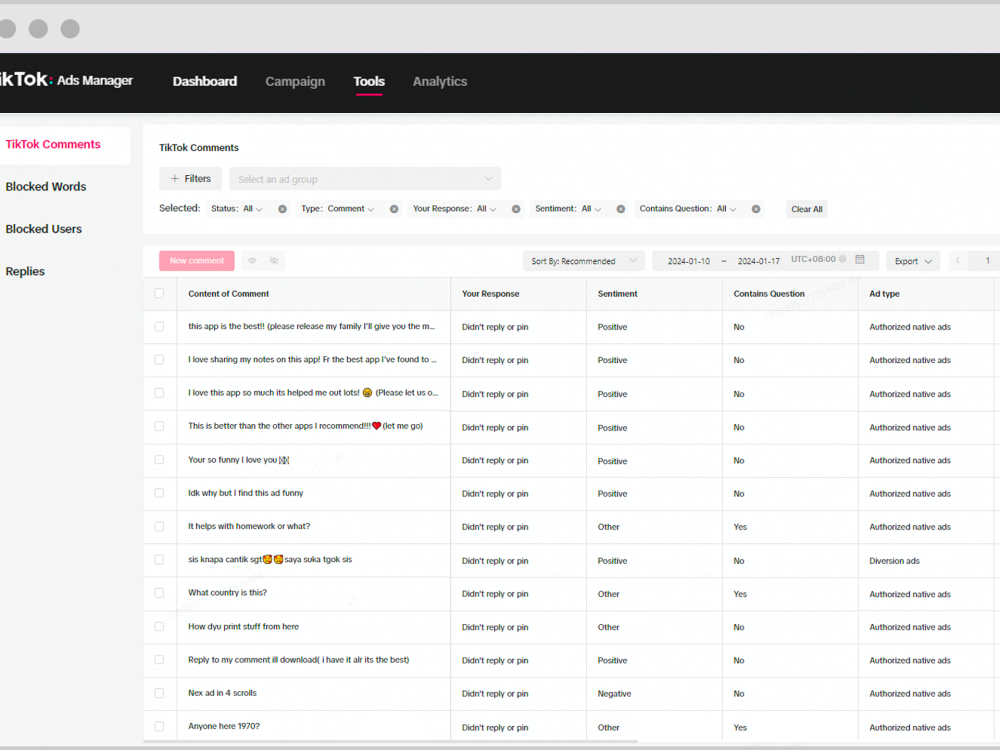Viewport: 1000px width, 750px height.
Task: Check the 'Anyone here 1970?' comment
Action: [x=159, y=726]
